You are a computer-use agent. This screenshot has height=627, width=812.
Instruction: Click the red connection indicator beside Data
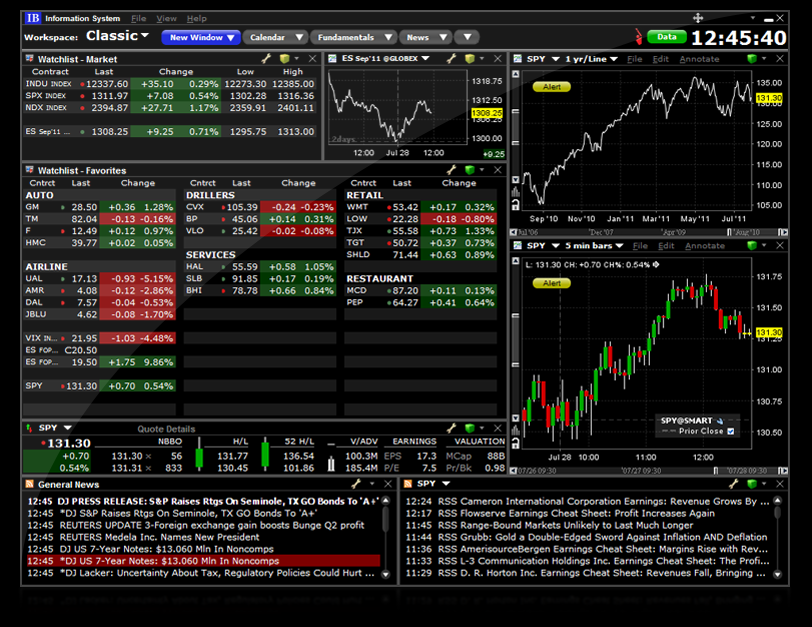point(639,37)
